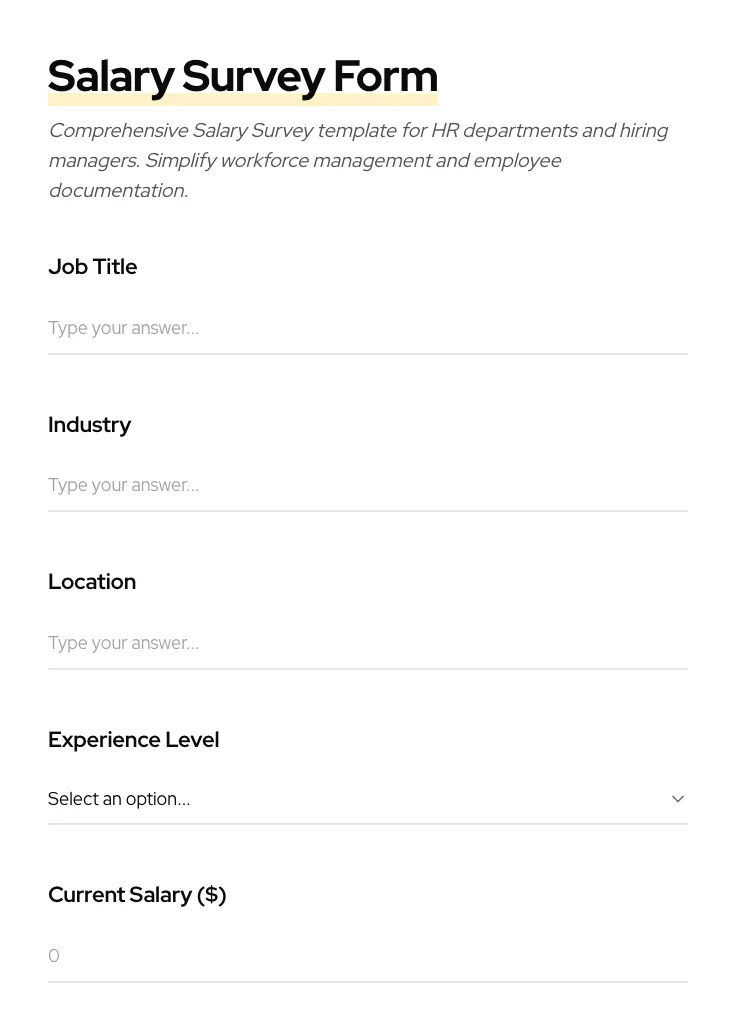This screenshot has height=1024, width=736.
Task: Click the chevron beside Select an option
Action: tap(678, 799)
